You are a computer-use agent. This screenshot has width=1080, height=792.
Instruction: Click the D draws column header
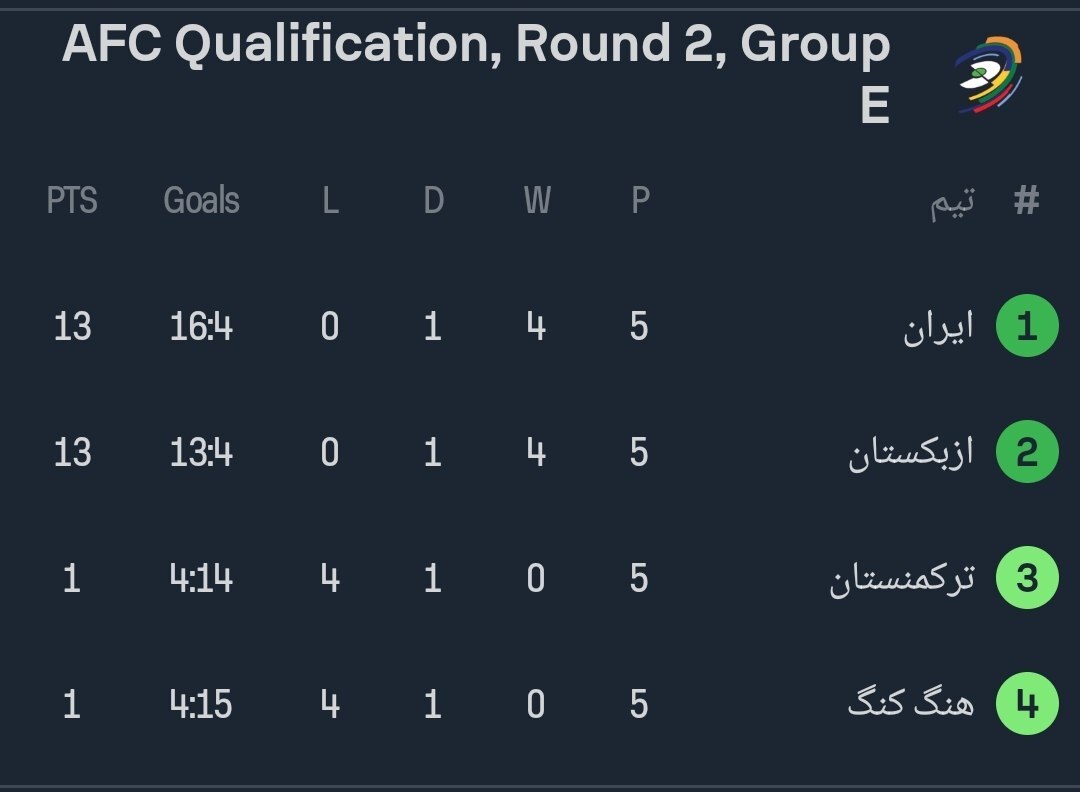tap(433, 201)
